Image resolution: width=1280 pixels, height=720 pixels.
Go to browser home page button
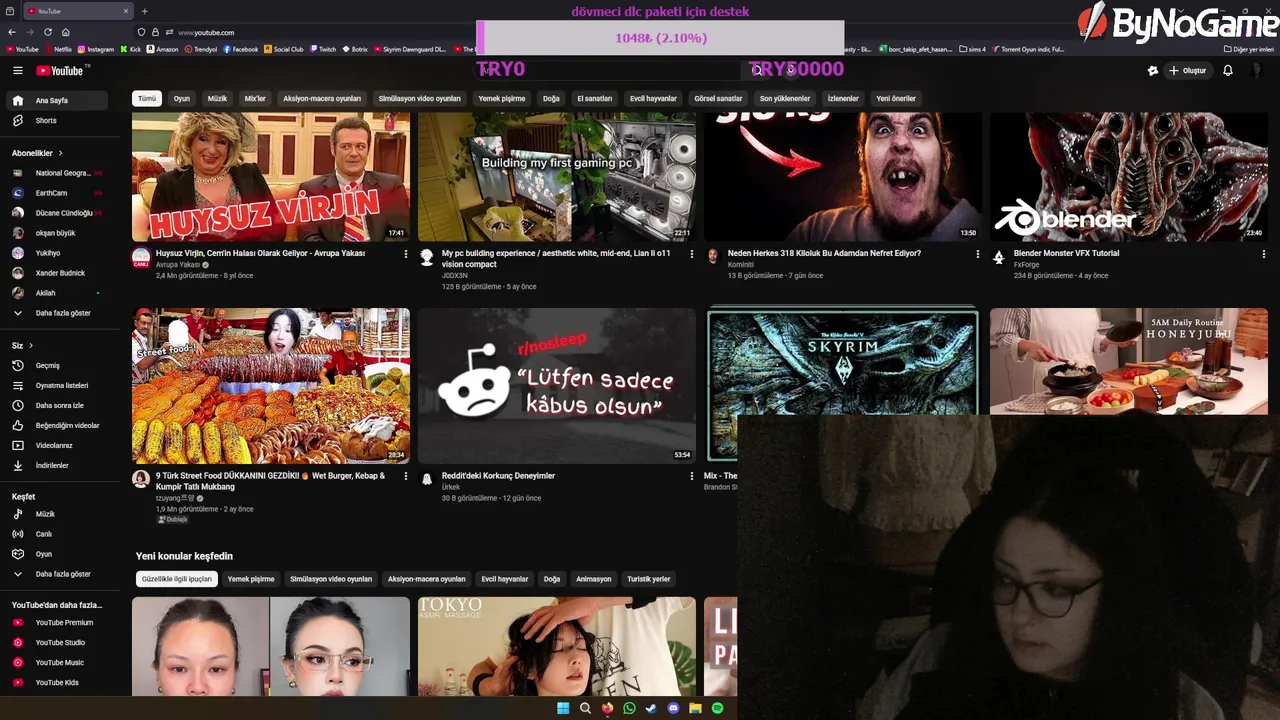pos(66,32)
